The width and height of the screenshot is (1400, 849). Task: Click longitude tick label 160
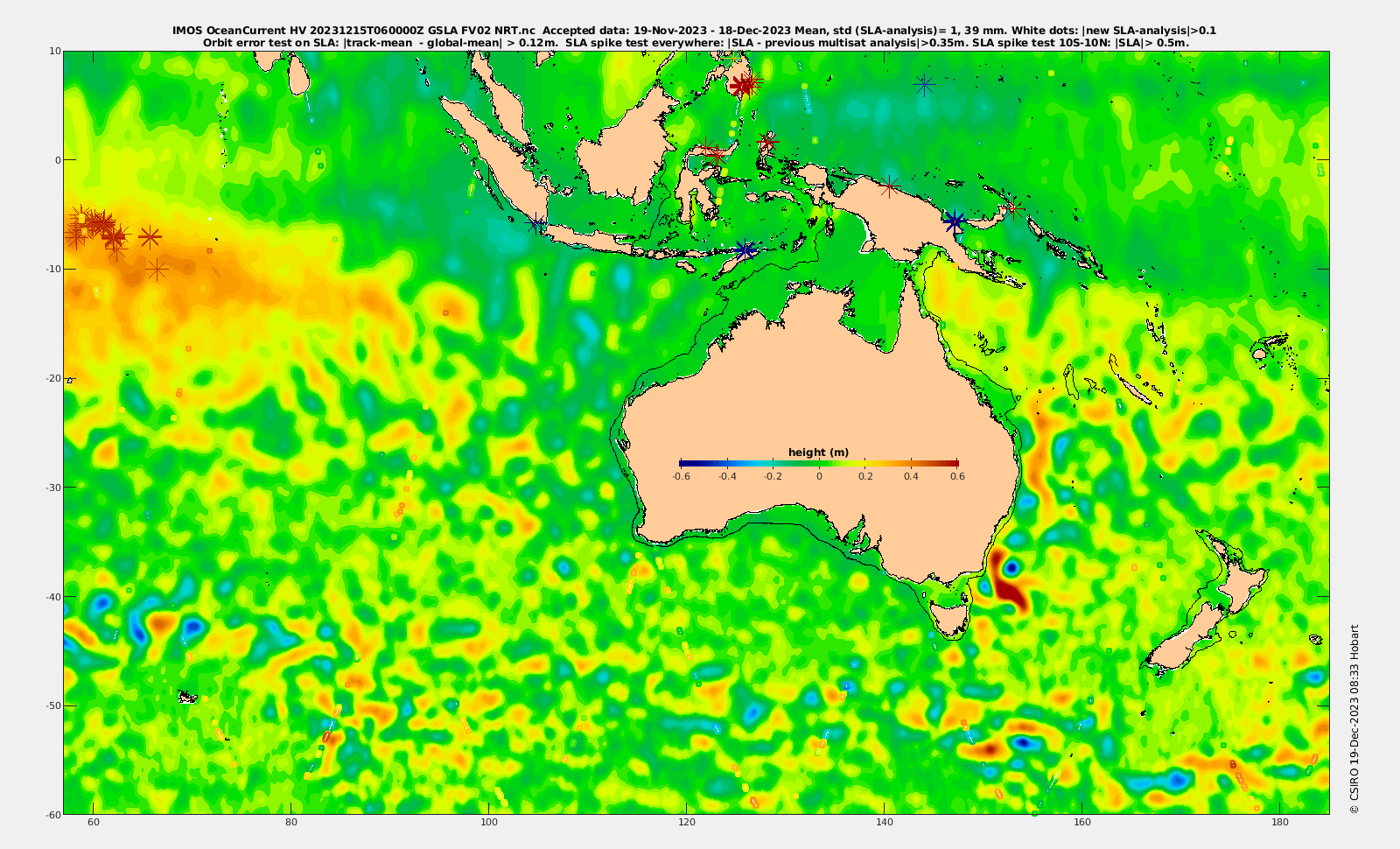pos(1082,823)
